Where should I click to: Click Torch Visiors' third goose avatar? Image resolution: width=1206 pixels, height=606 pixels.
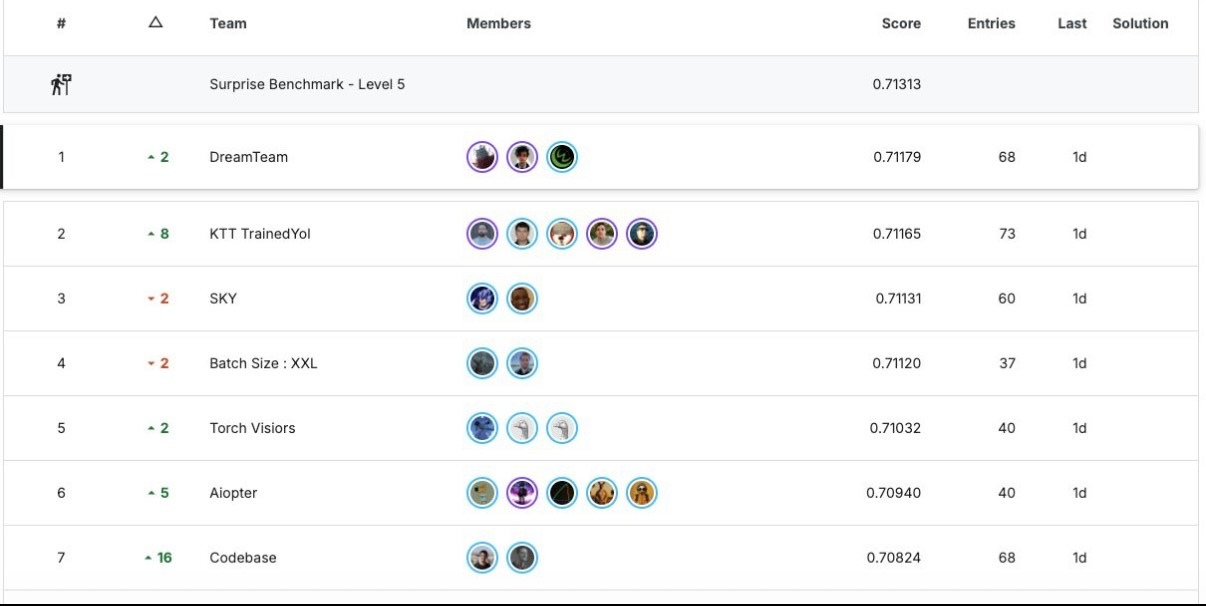pos(562,428)
